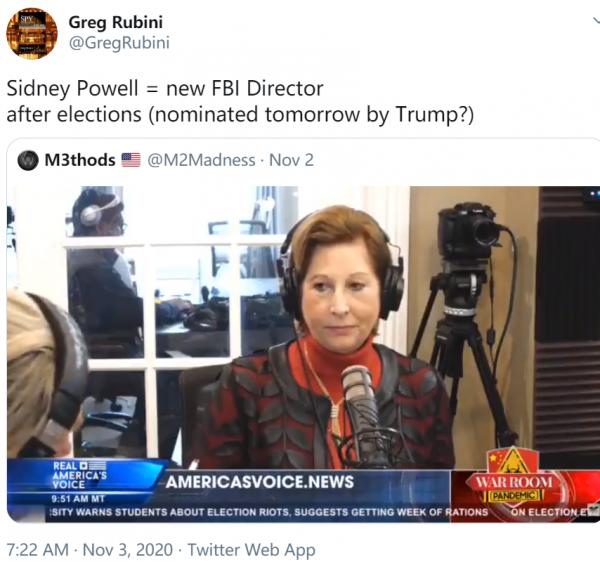Open the @GregRubini handle link
Viewport: 600px width, 562px height.
click(x=119, y=42)
